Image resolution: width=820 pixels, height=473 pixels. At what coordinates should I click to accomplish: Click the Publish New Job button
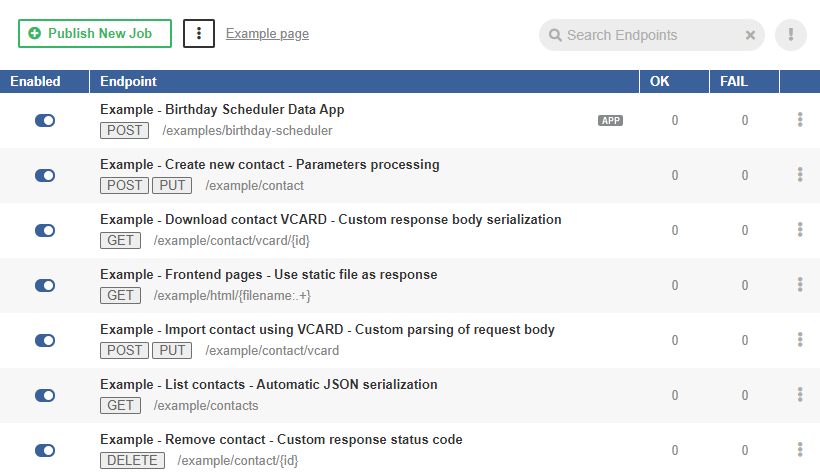tap(95, 33)
